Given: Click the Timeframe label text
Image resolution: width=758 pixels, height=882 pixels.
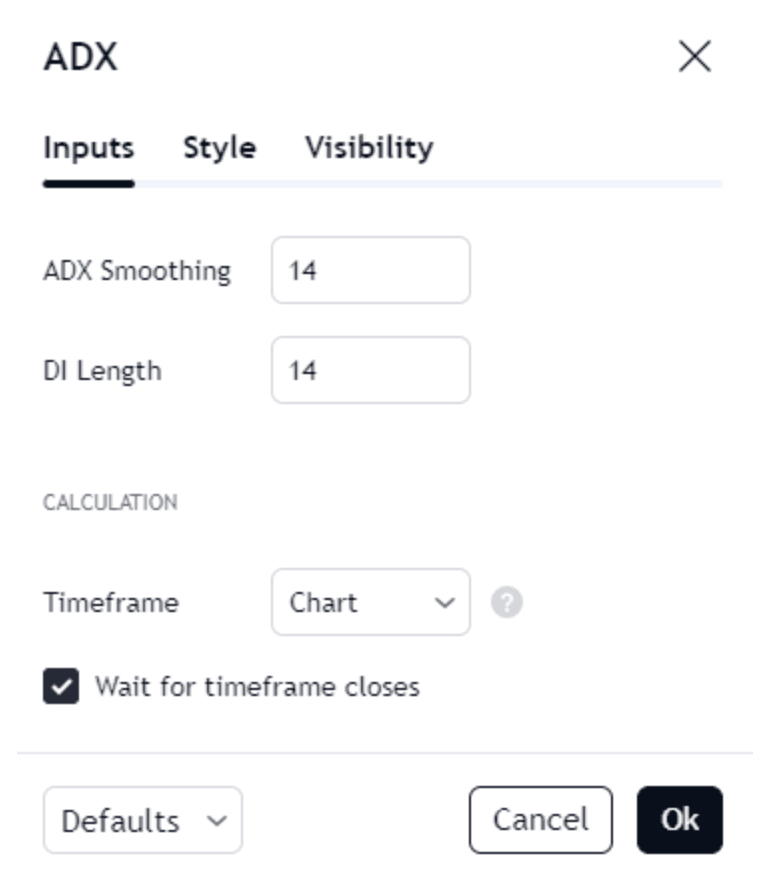Looking at the screenshot, I should [x=111, y=602].
